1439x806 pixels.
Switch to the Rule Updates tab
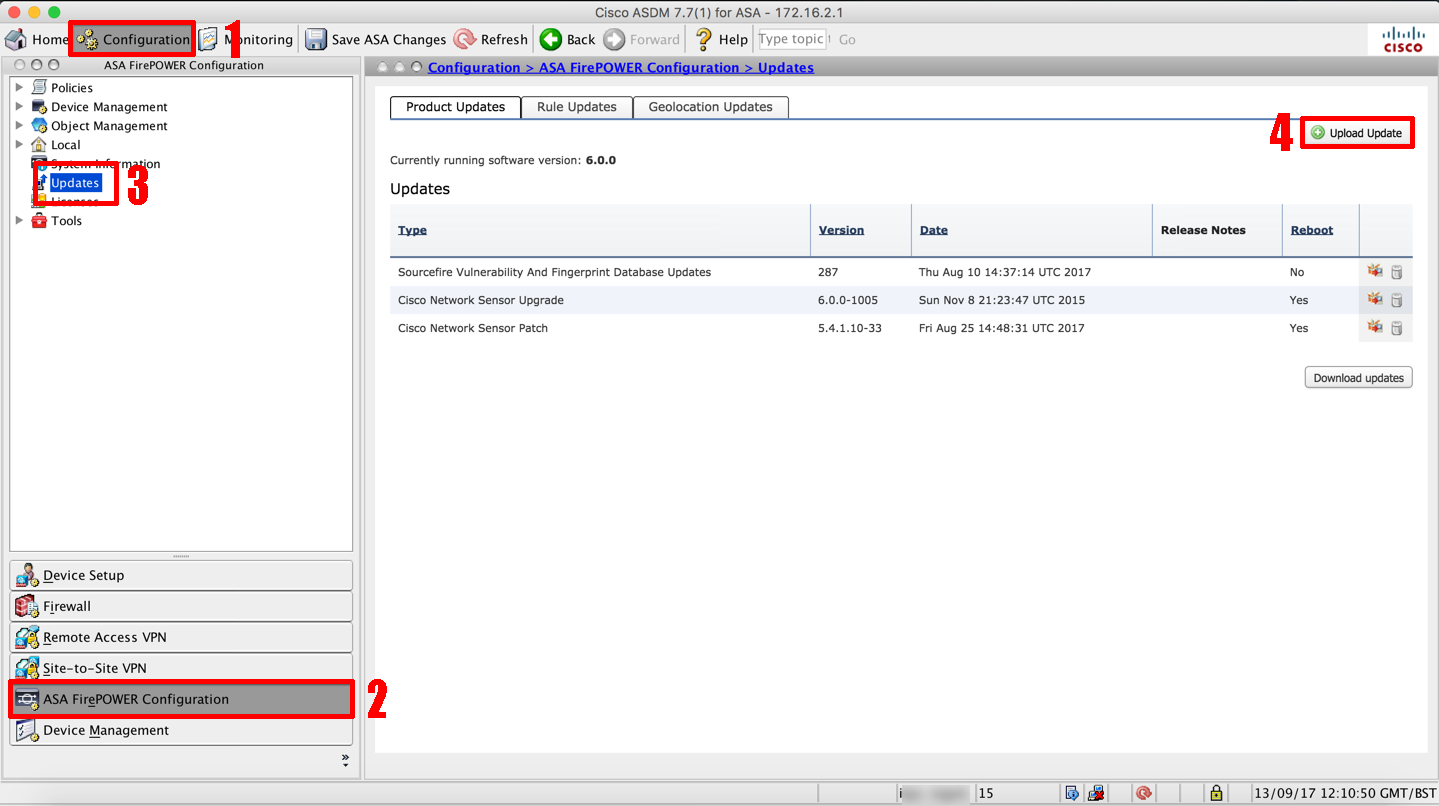577,107
